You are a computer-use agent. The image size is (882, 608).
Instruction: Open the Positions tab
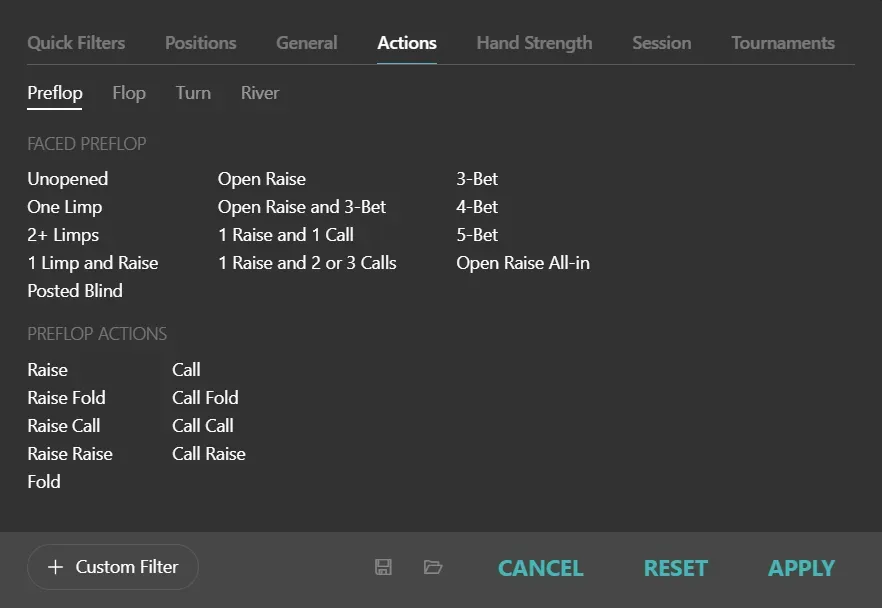pos(200,43)
